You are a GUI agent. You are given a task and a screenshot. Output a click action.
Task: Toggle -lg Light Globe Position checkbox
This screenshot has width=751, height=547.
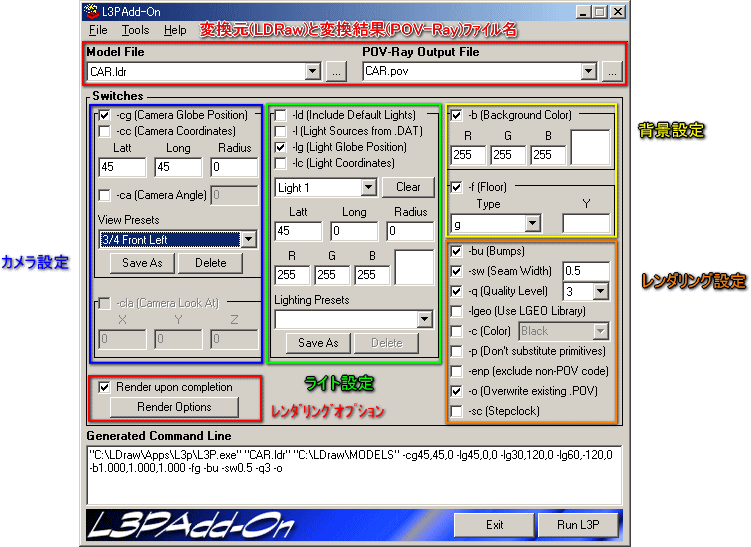point(281,148)
